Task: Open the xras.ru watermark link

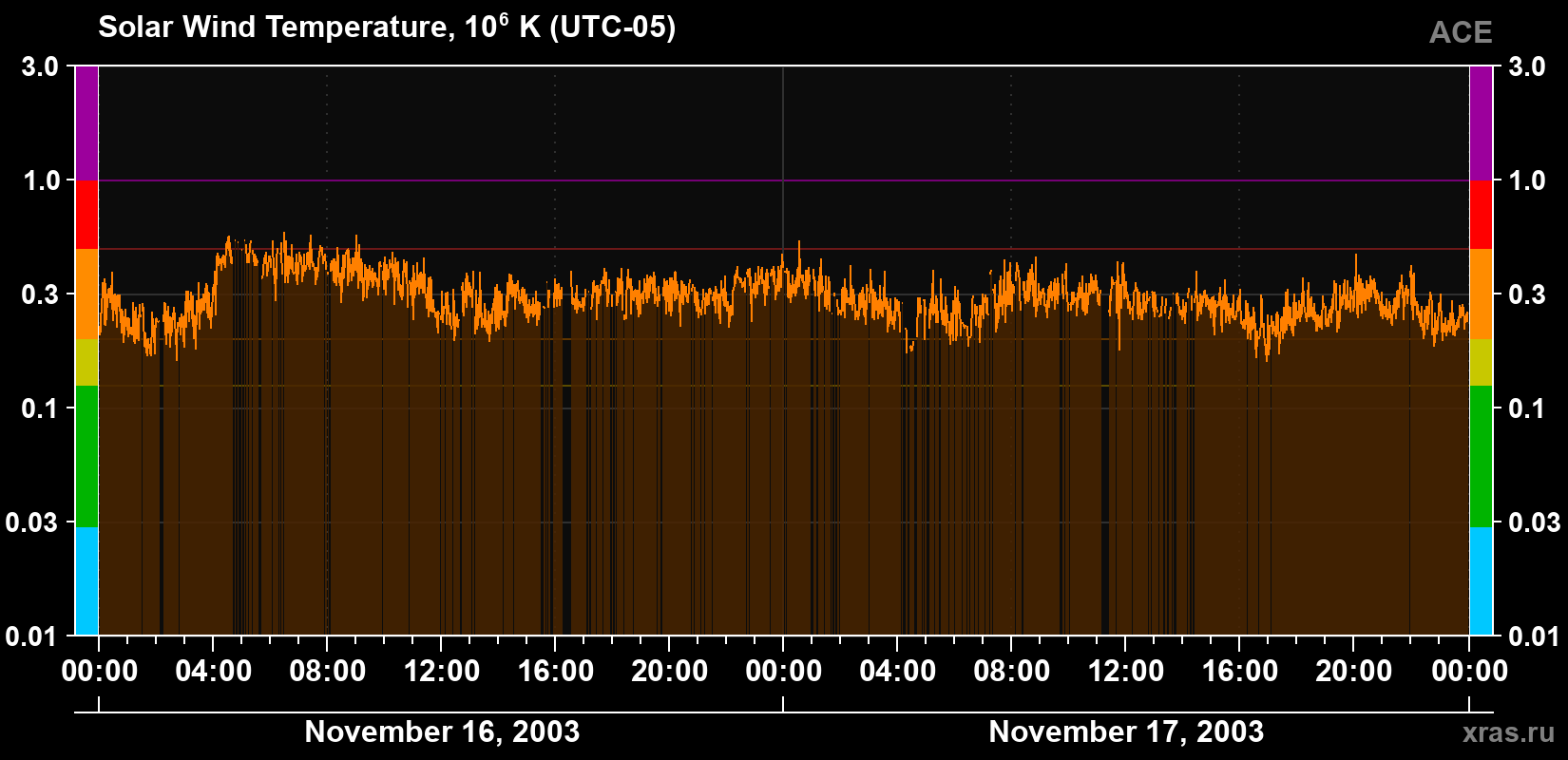Action: pos(1508,732)
